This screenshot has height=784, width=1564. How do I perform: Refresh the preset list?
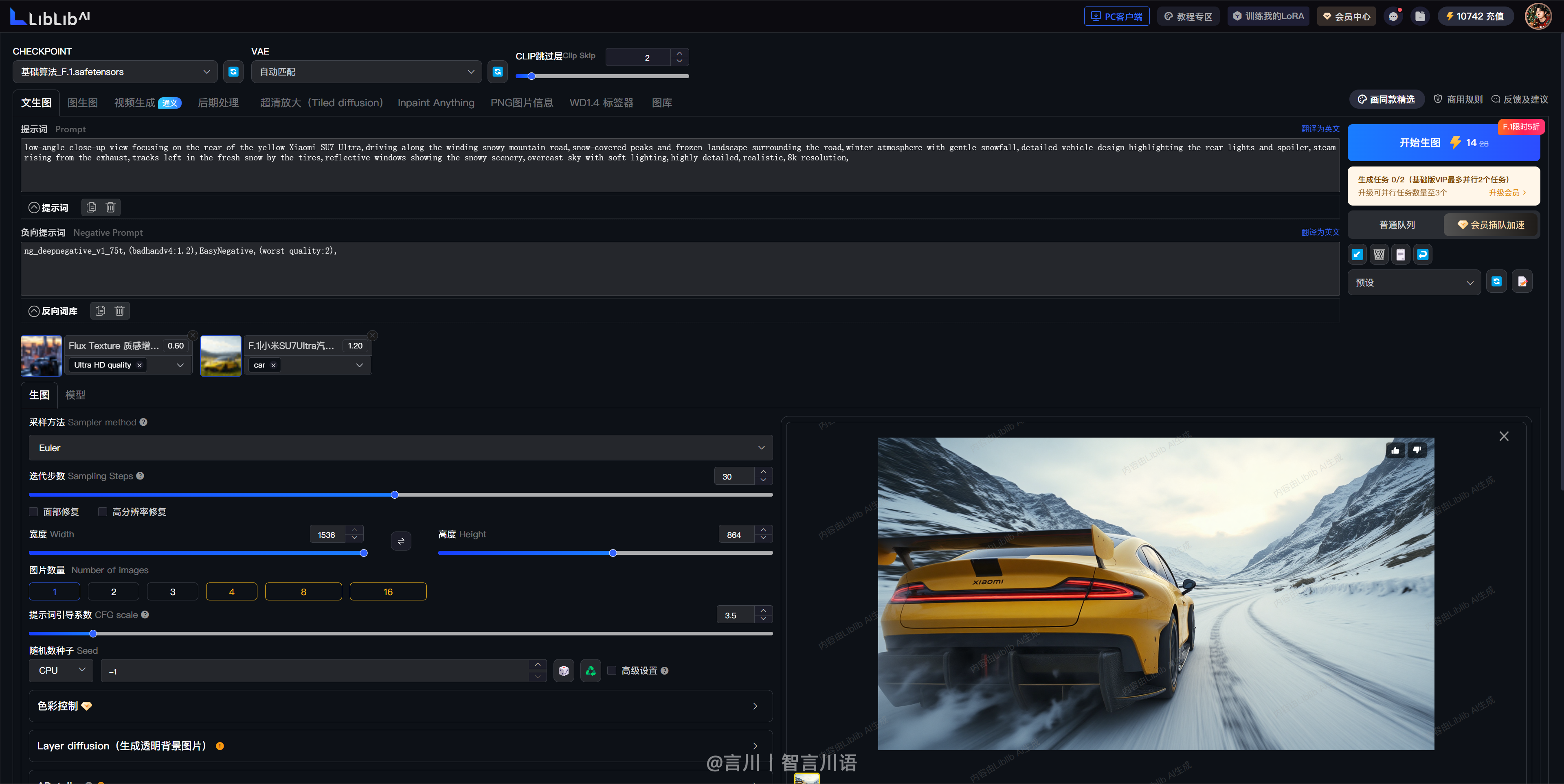pos(1497,282)
